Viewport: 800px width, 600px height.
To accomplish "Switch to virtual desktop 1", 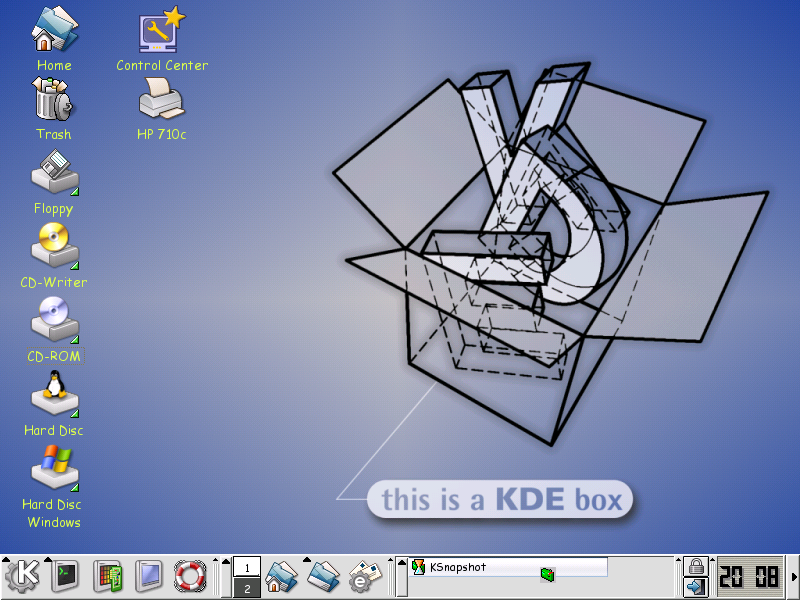I will pyautogui.click(x=247, y=567).
